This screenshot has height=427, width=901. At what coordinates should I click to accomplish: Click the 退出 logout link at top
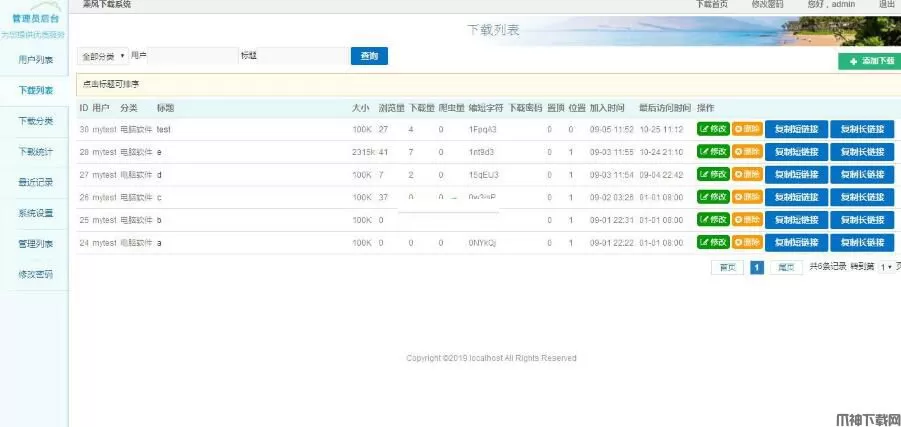click(x=886, y=5)
